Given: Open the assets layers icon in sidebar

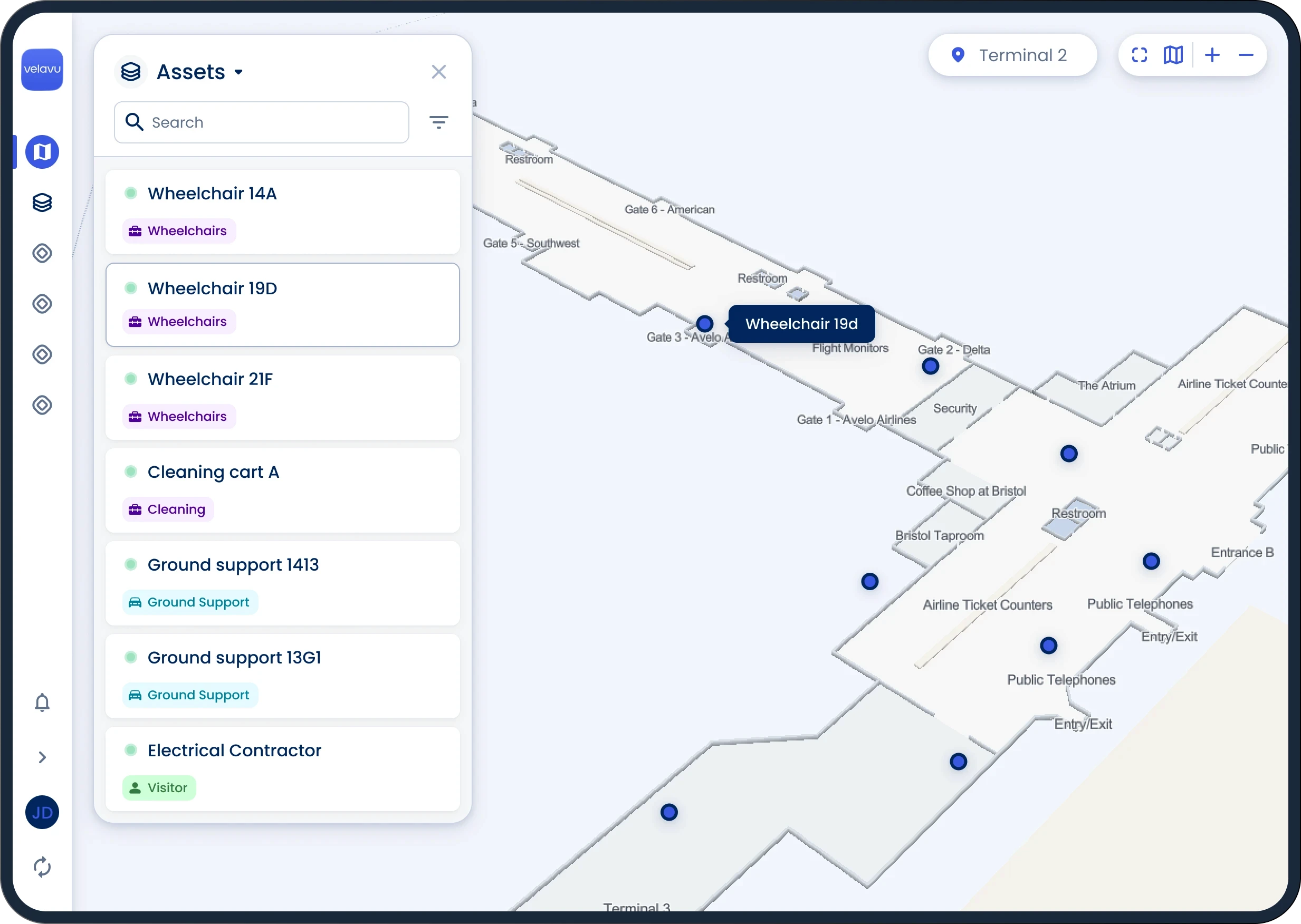Looking at the screenshot, I should (42, 203).
